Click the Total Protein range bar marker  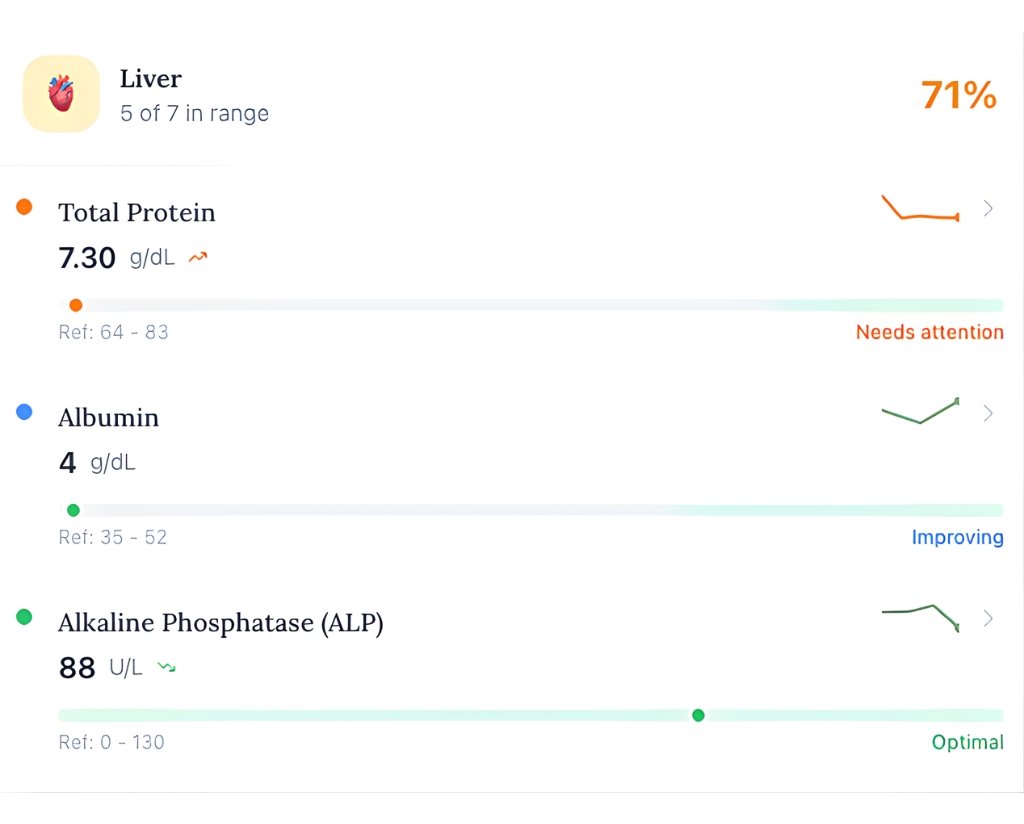point(76,305)
